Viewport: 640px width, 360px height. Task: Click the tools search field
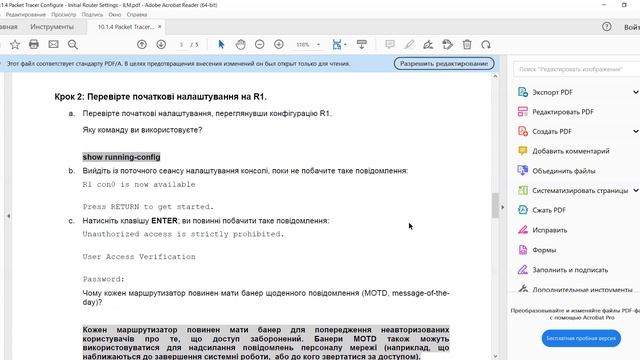[576, 69]
